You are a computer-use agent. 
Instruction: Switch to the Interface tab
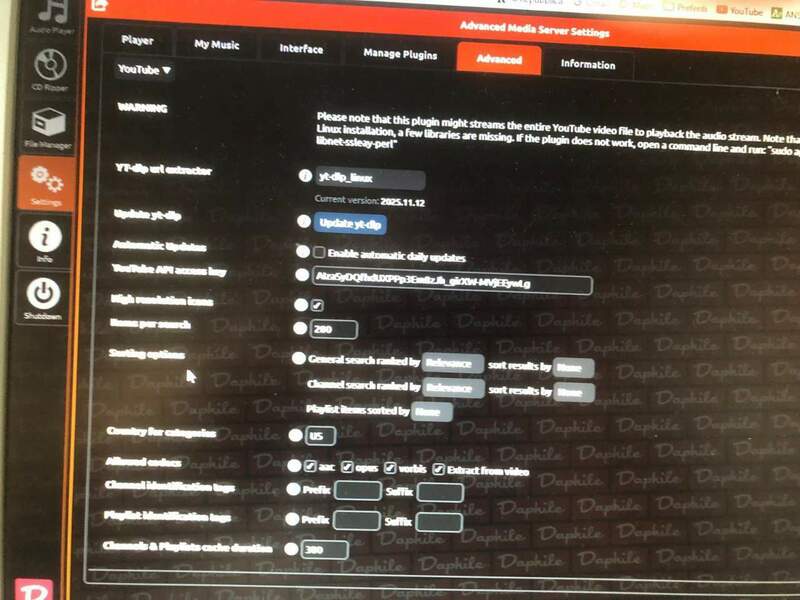301,49
